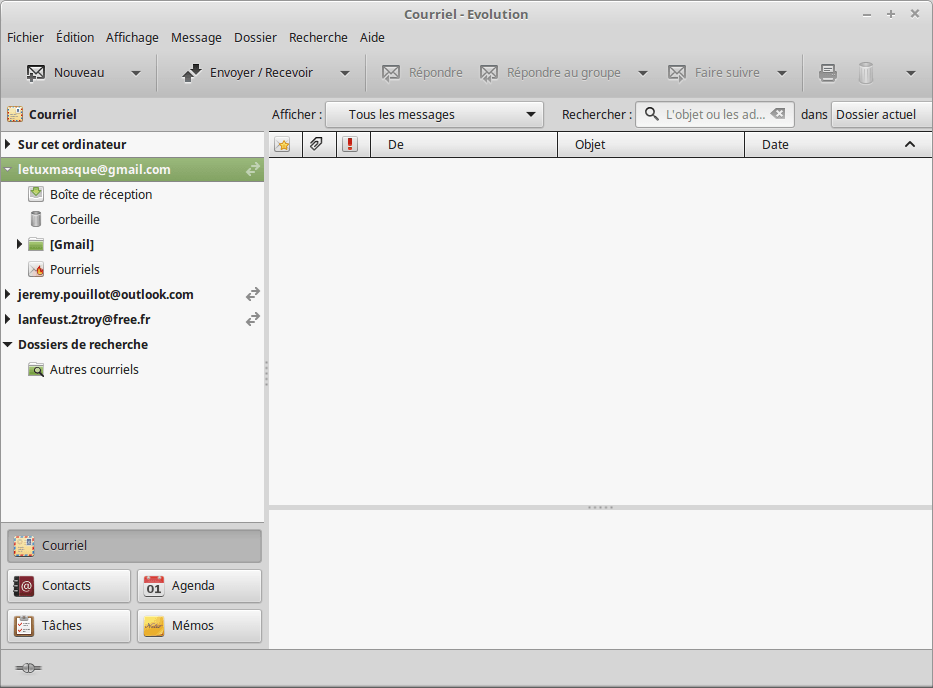Select the Corbeille folder
The width and height of the screenshot is (933, 688).
[74, 219]
